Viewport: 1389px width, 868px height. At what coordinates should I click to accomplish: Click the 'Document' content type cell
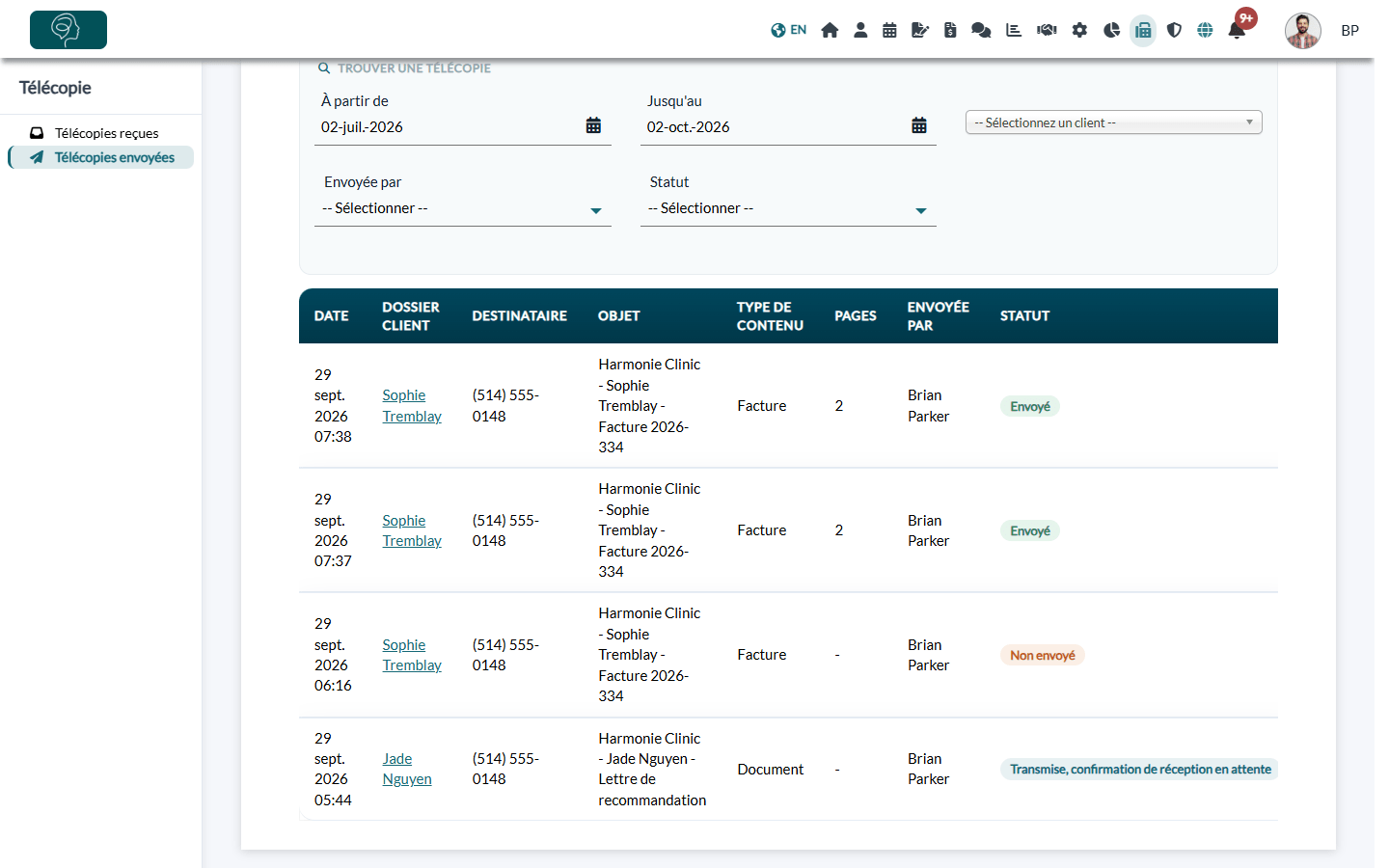770,769
